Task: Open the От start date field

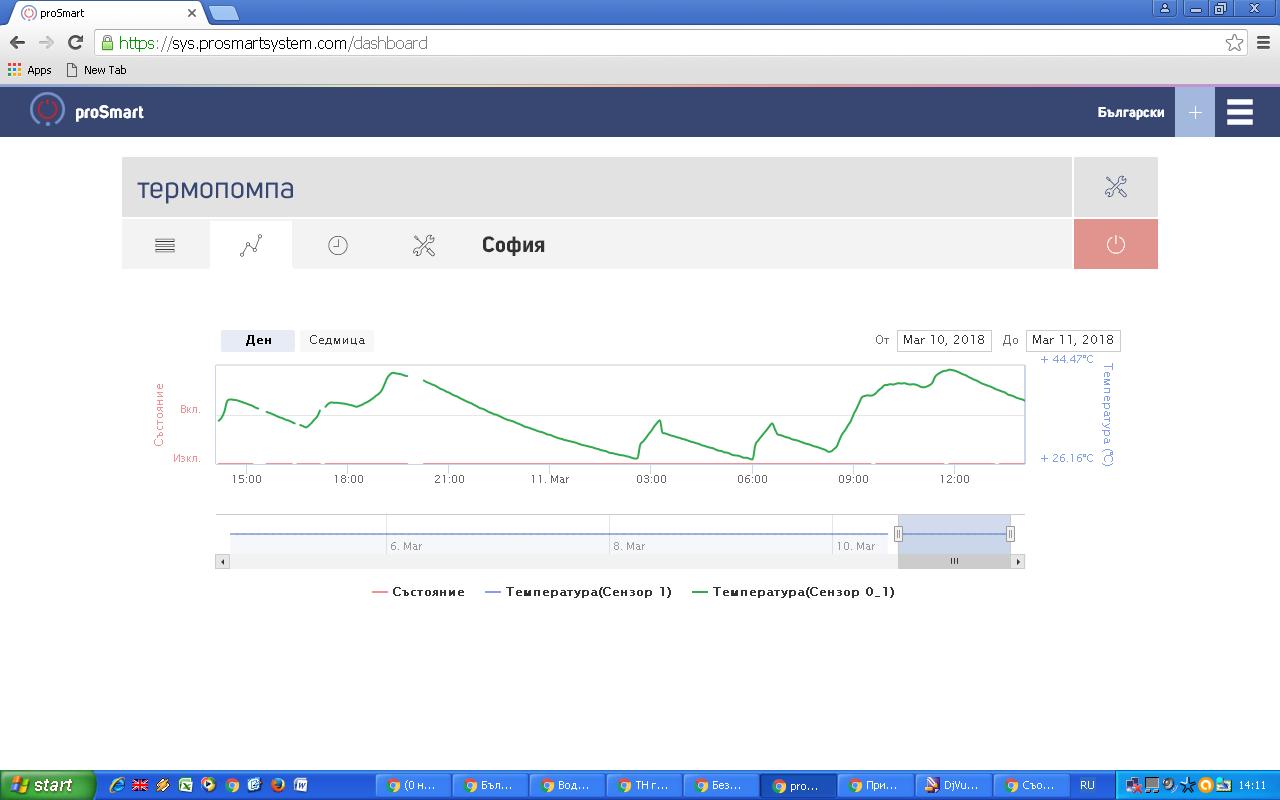Action: [943, 340]
